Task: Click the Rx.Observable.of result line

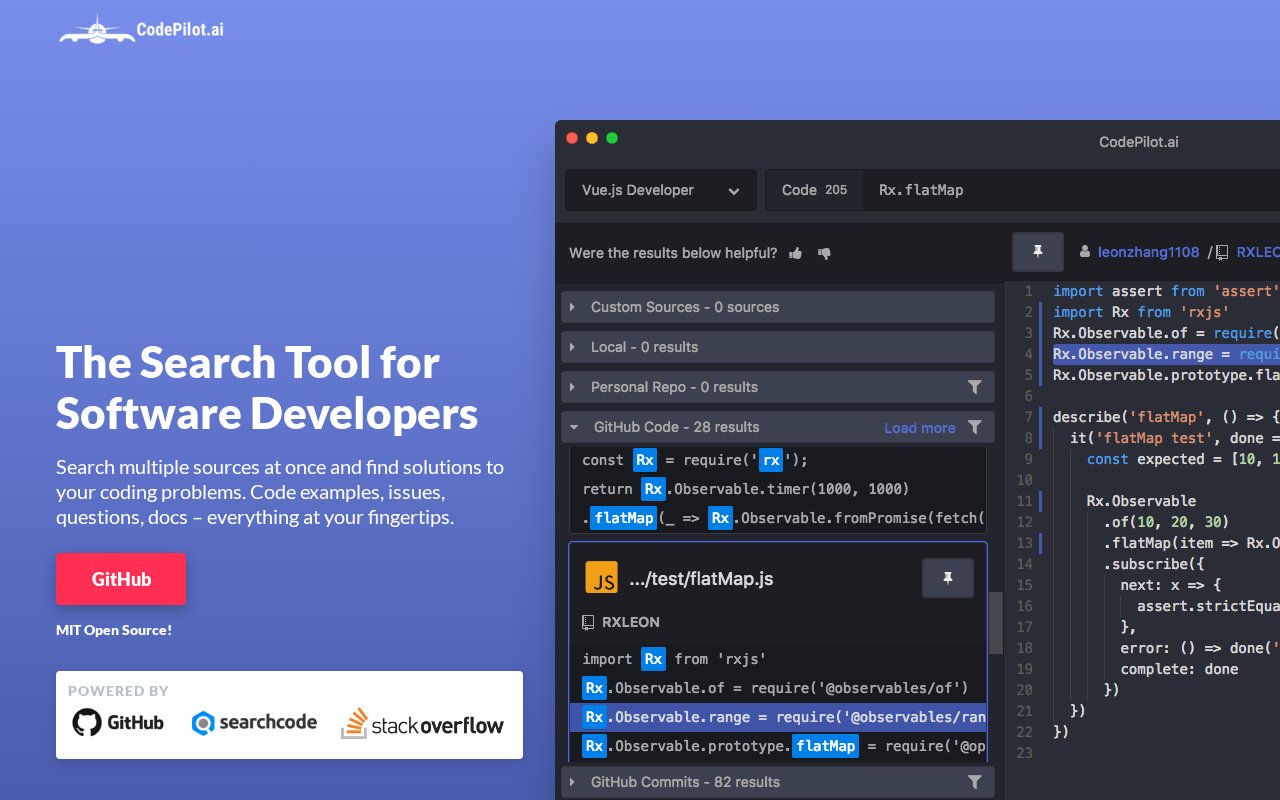Action: (778, 688)
